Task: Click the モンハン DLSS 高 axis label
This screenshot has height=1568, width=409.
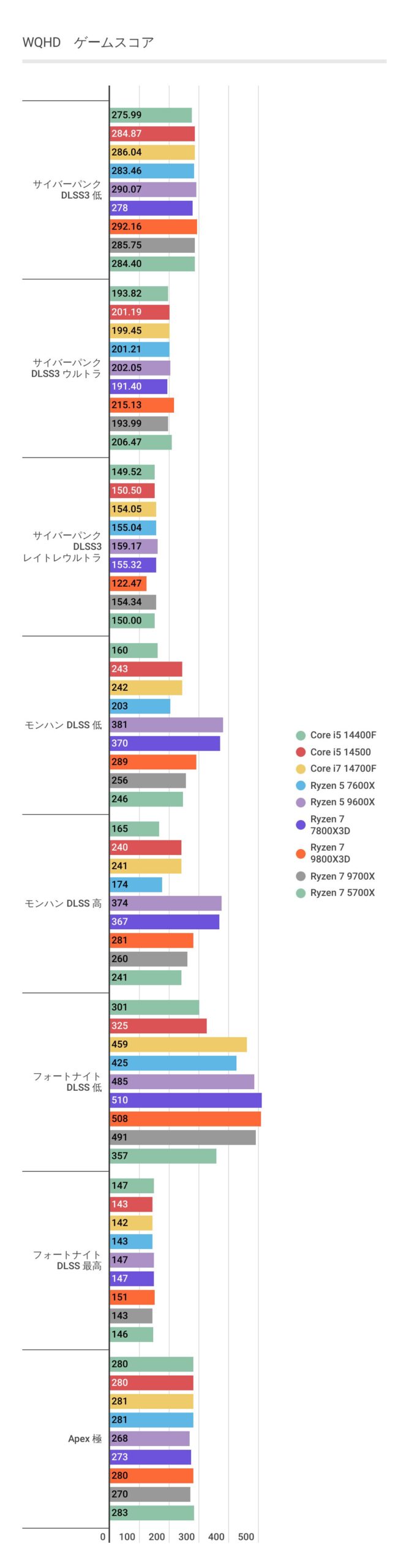Action: pos(63,903)
